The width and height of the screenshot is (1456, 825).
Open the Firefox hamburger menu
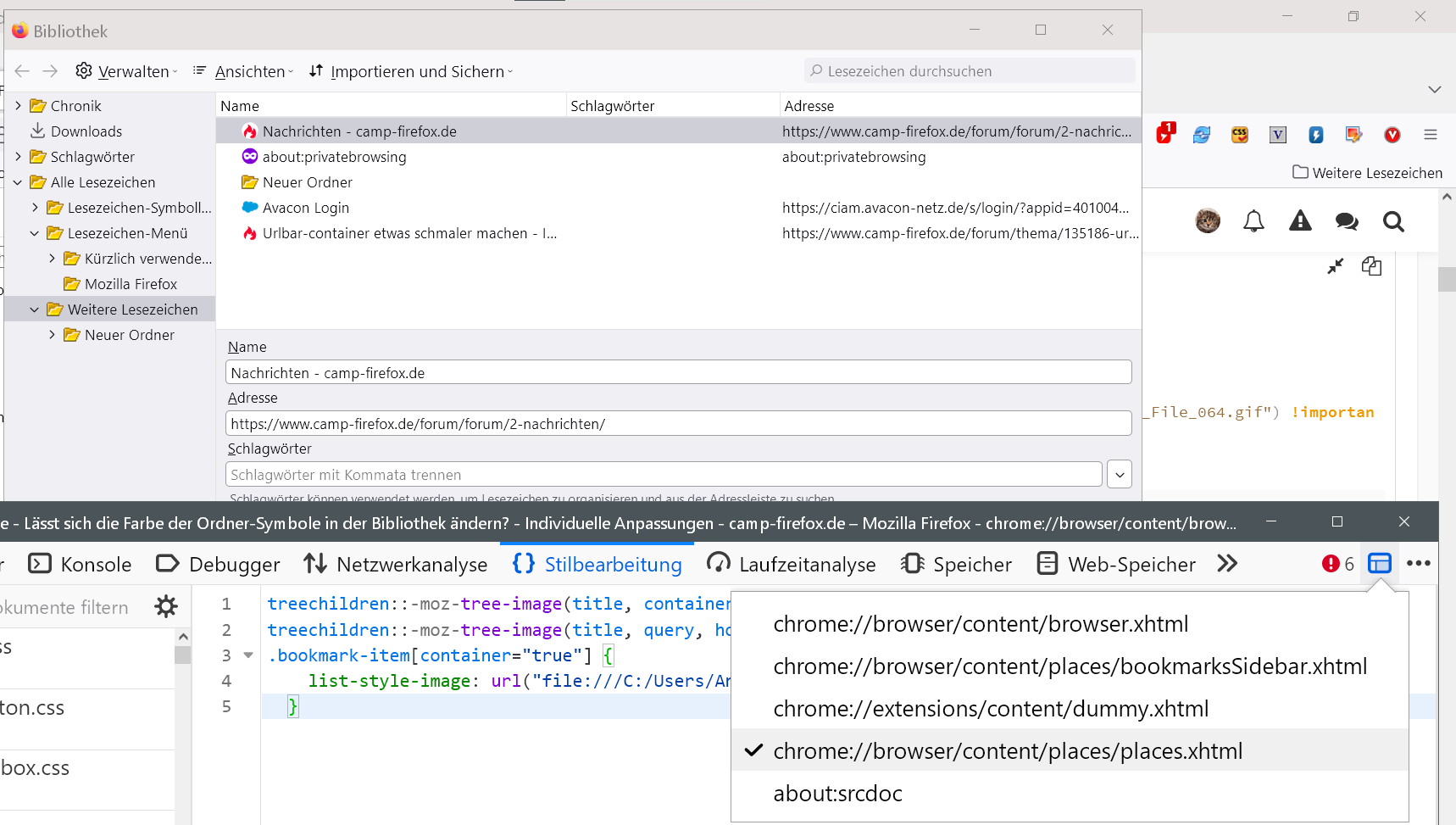1431,135
